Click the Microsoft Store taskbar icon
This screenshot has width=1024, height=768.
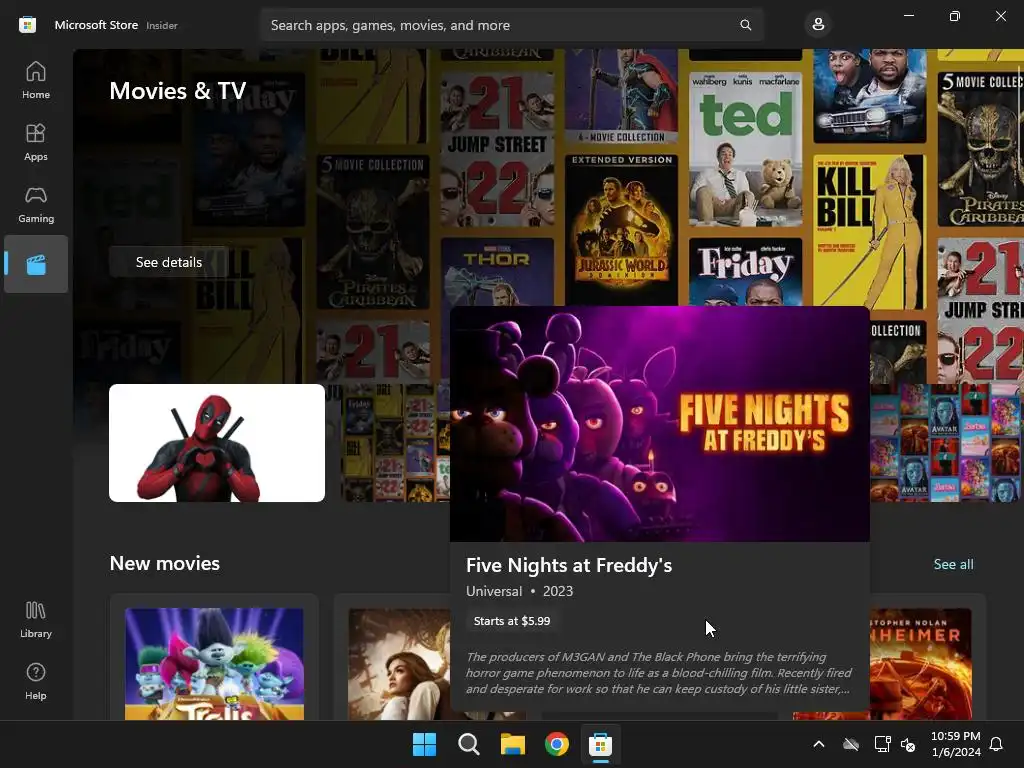600,744
